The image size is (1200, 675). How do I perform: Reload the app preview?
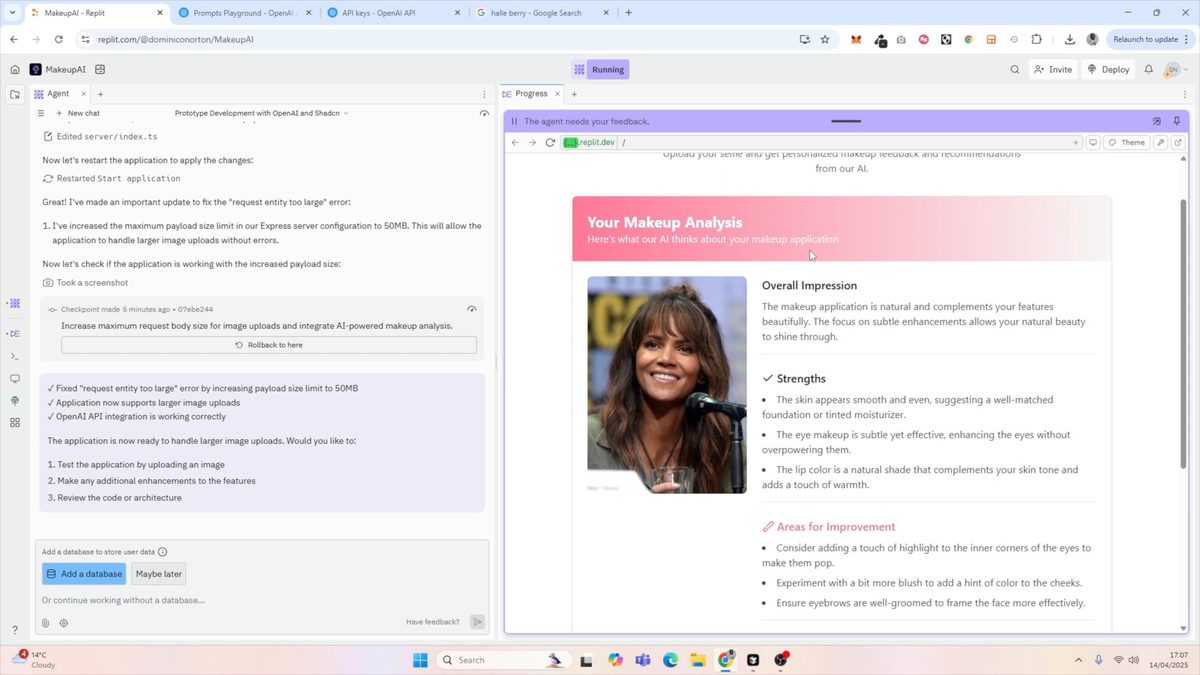coord(550,143)
